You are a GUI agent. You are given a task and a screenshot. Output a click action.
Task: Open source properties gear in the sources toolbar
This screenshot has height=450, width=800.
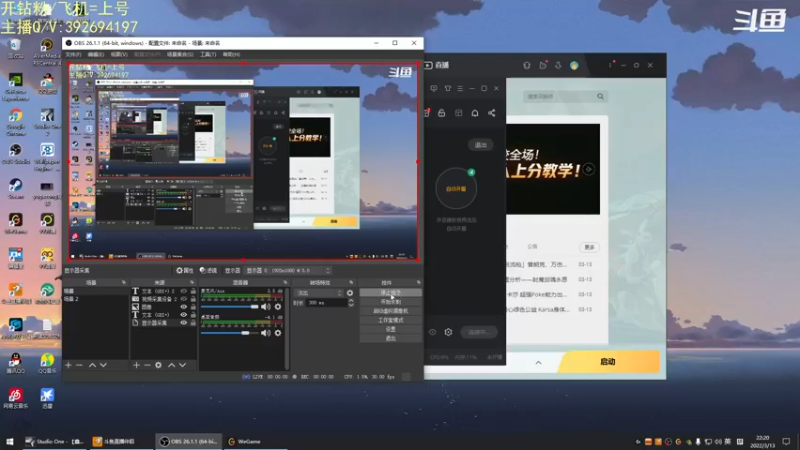pyautogui.click(x=159, y=365)
